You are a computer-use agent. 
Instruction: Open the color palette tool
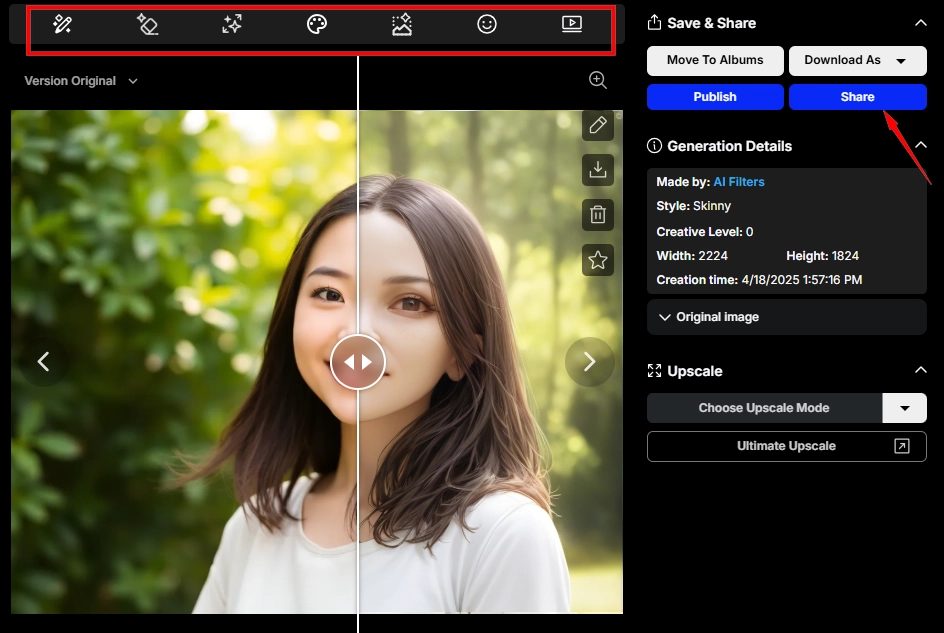coord(317,25)
